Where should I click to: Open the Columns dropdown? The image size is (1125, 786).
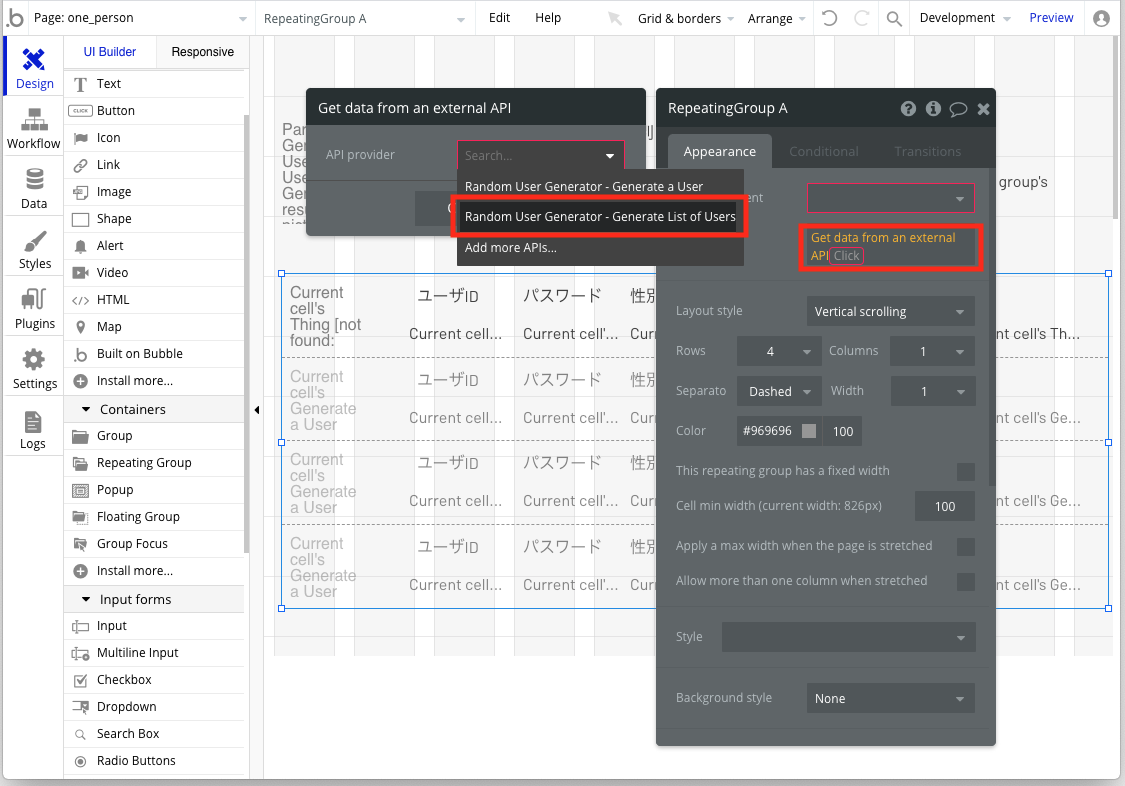(932, 351)
